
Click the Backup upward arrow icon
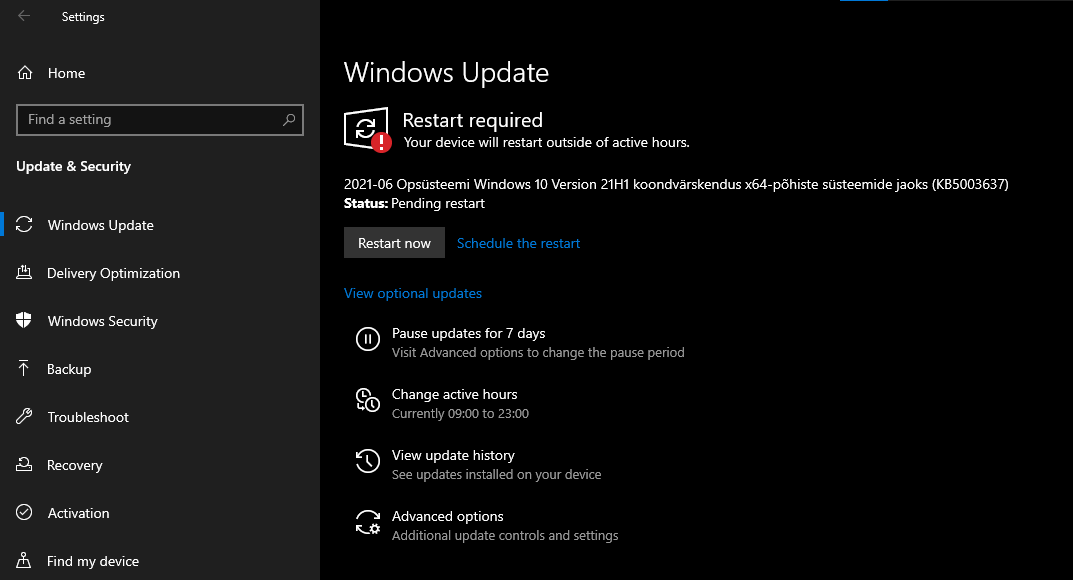click(x=24, y=368)
